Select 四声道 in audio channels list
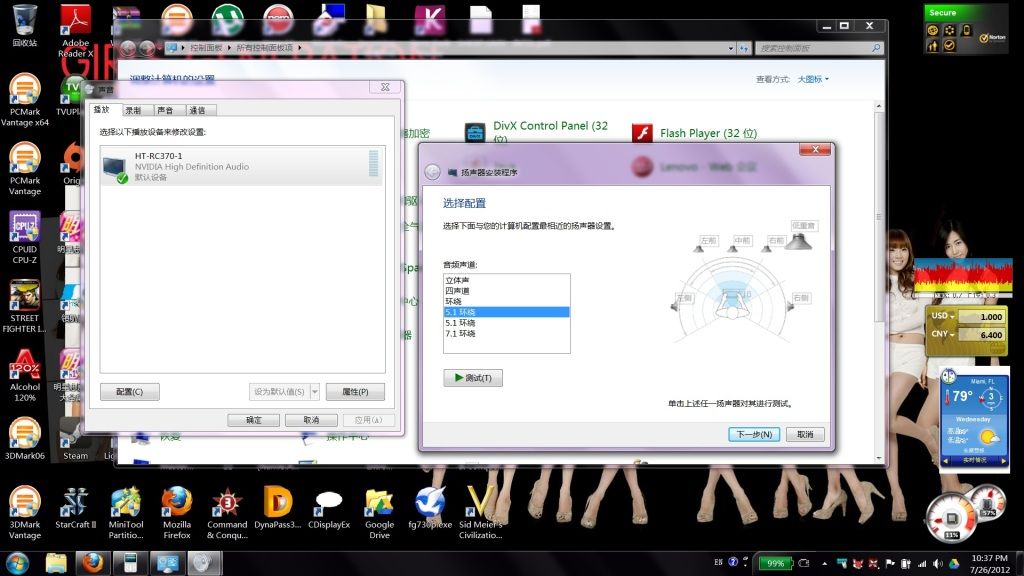1024x576 pixels. point(506,291)
